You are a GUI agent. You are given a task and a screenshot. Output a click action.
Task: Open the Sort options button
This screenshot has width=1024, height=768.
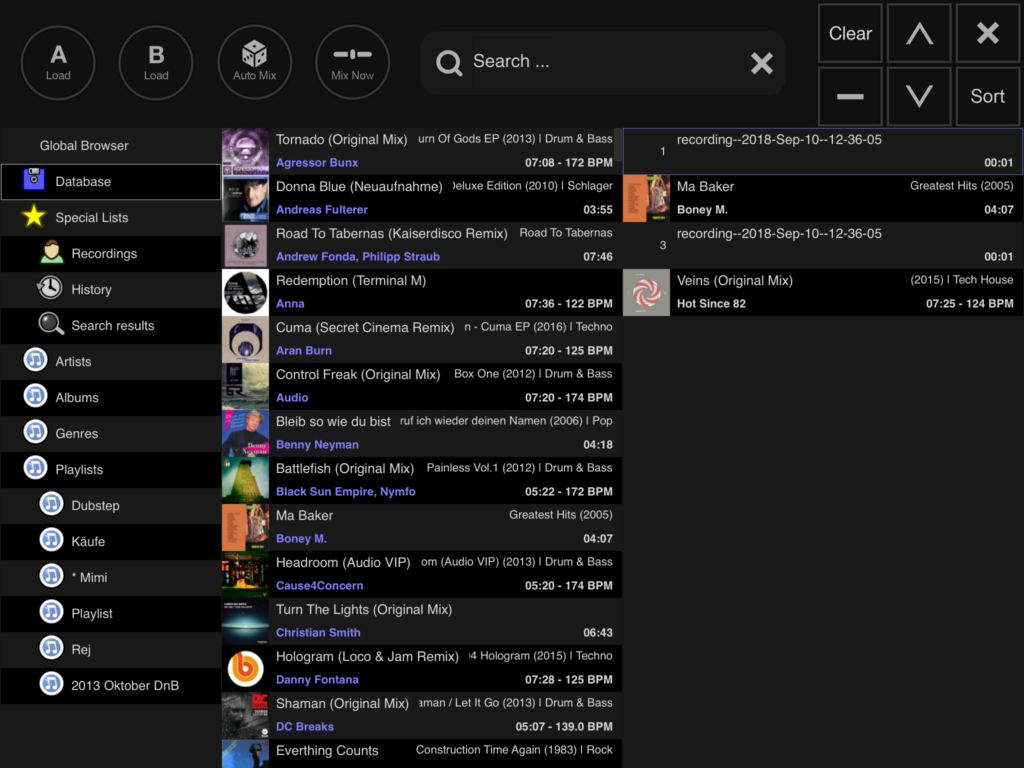click(x=987, y=96)
